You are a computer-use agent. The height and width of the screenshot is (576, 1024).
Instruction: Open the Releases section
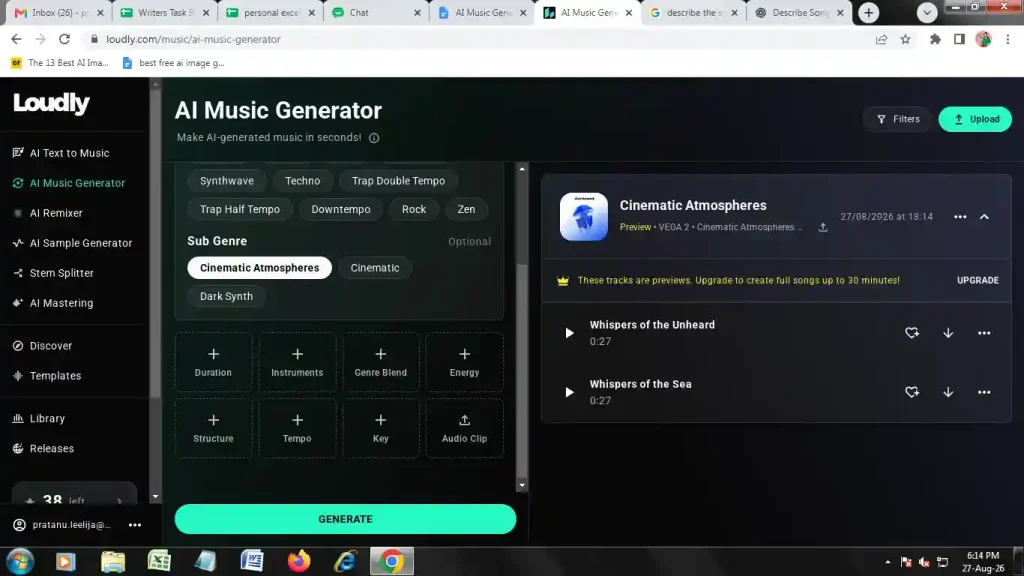point(44,449)
